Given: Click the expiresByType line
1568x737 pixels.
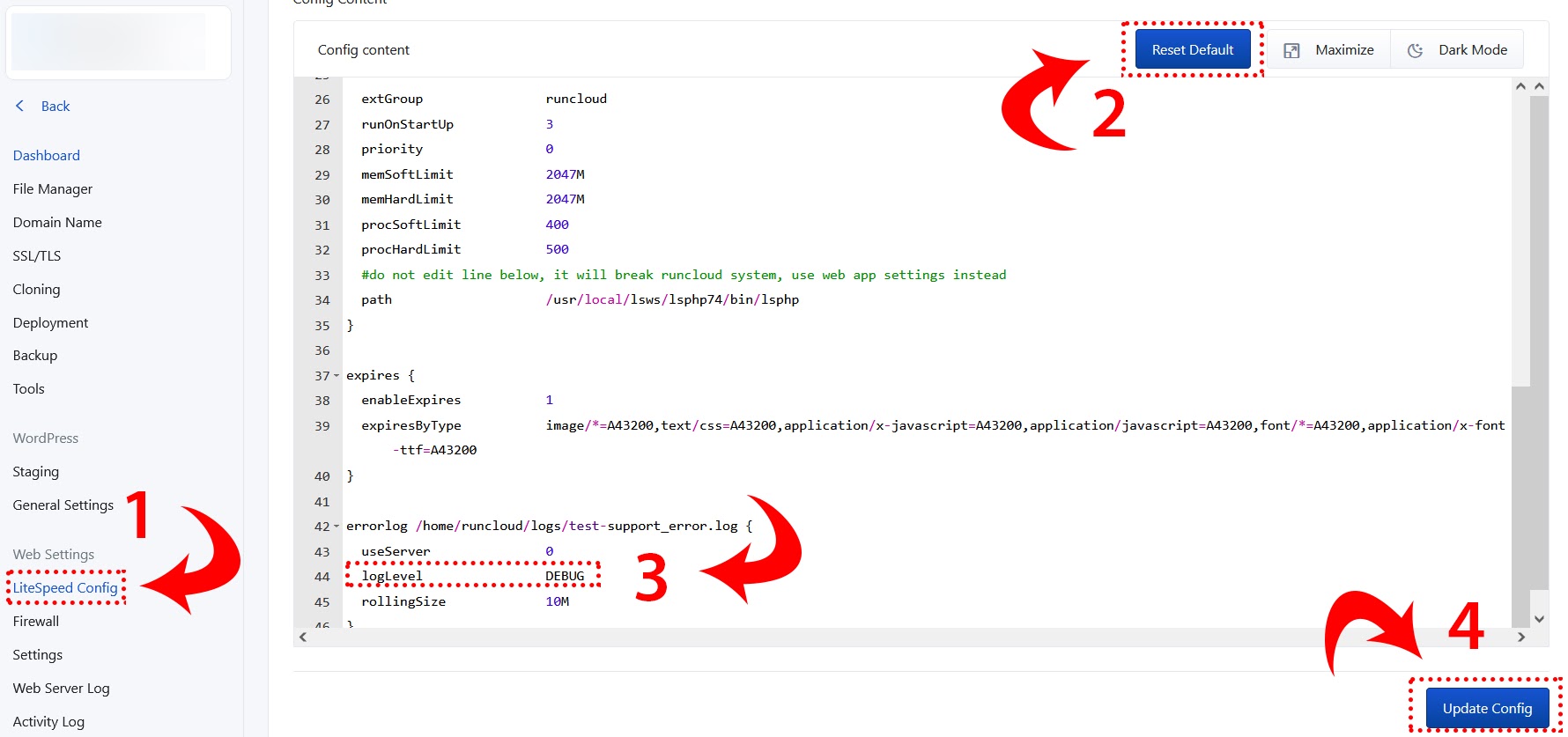Looking at the screenshot, I should click(x=933, y=425).
